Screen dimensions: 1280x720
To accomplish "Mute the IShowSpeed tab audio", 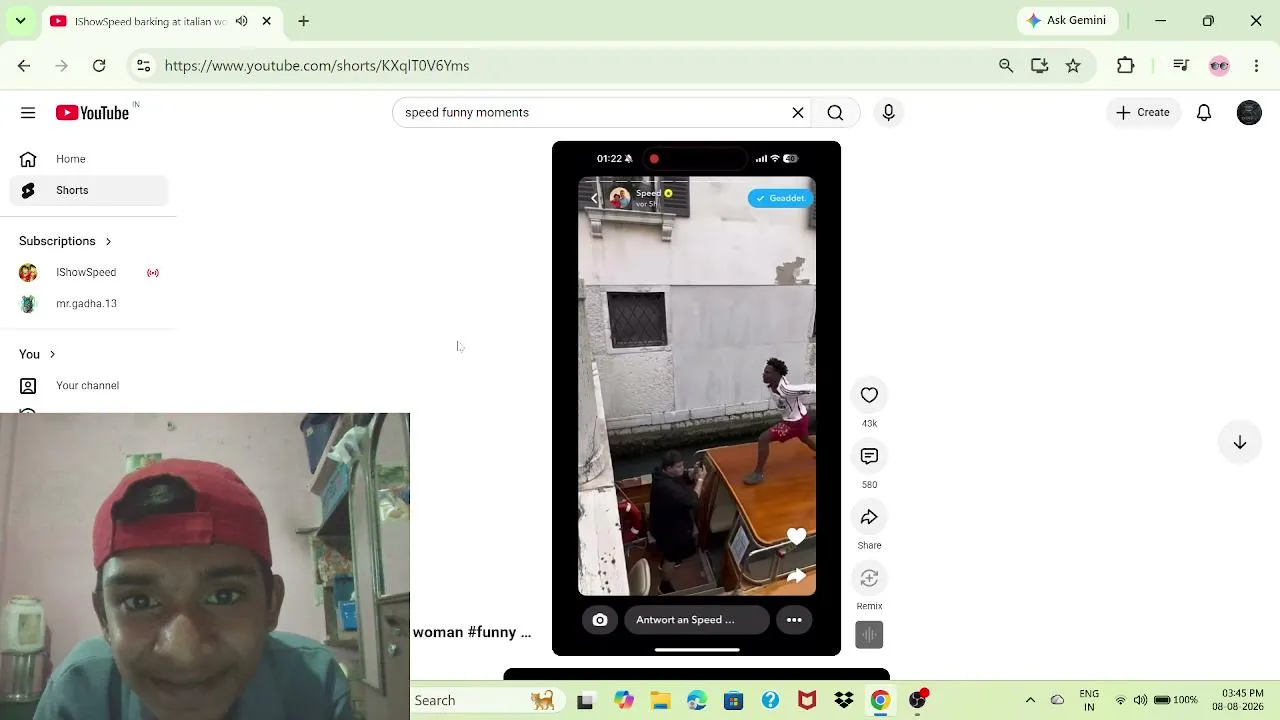I will pos(241,21).
